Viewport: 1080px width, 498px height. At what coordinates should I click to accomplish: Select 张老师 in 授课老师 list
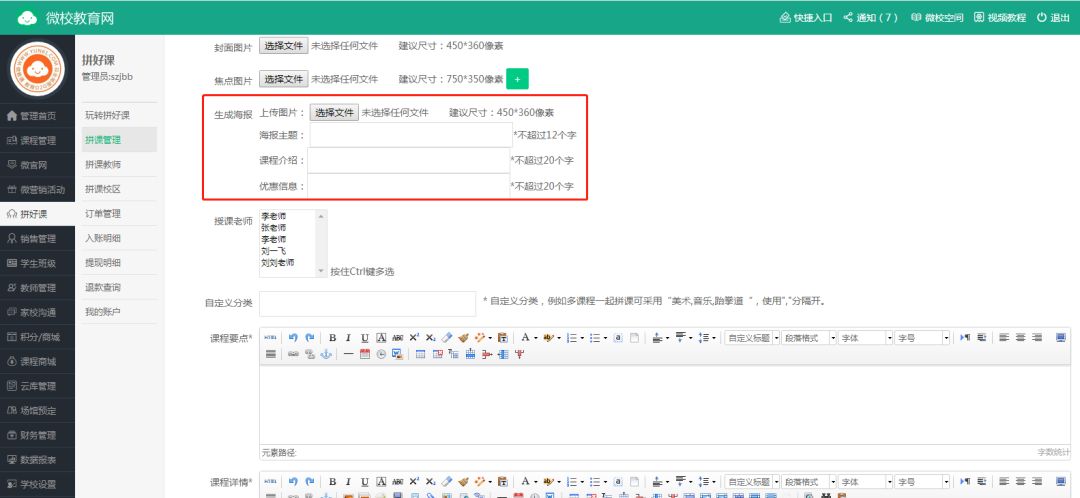coord(273,227)
